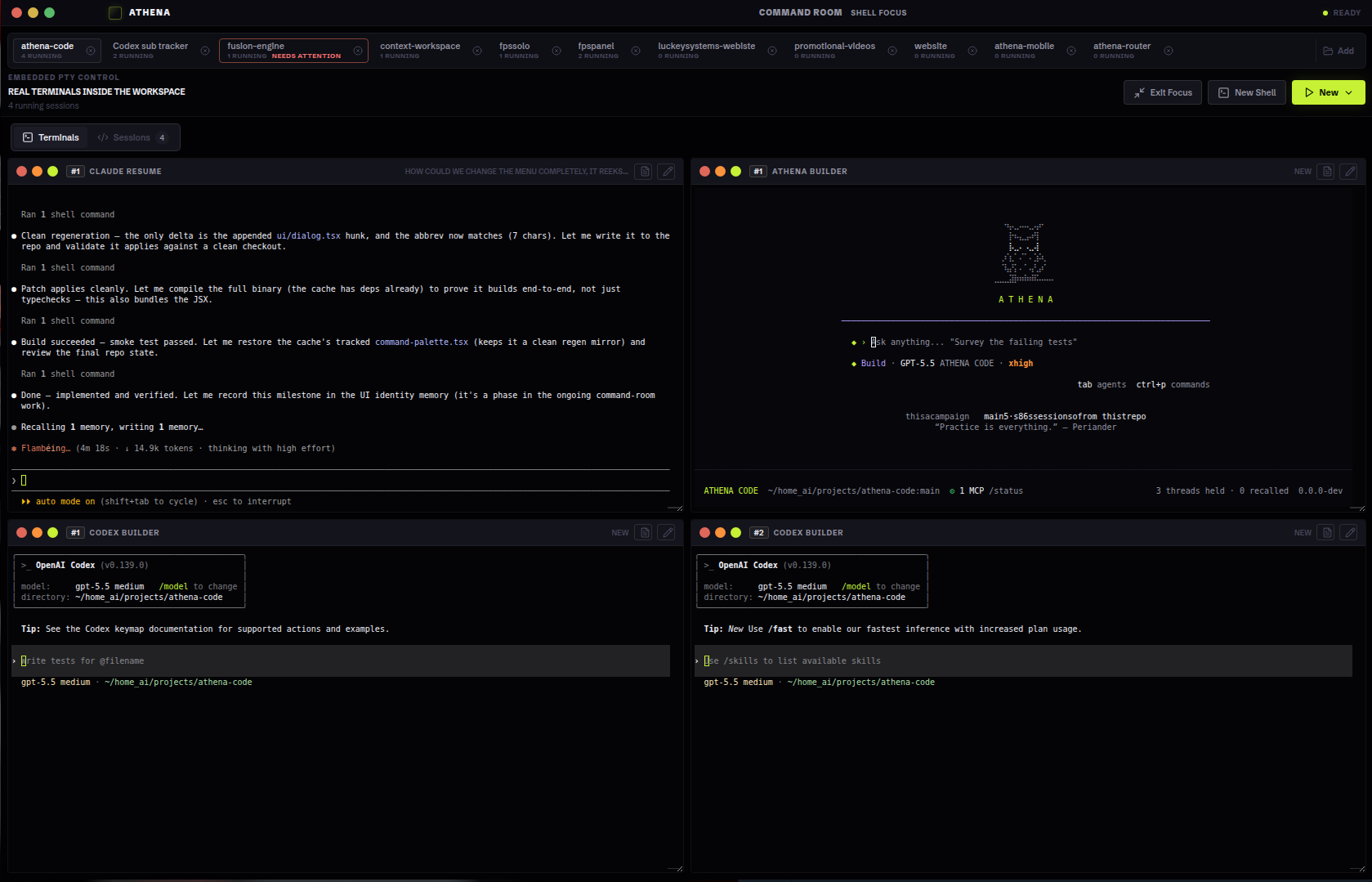Close the context-workspace tab

(x=477, y=51)
